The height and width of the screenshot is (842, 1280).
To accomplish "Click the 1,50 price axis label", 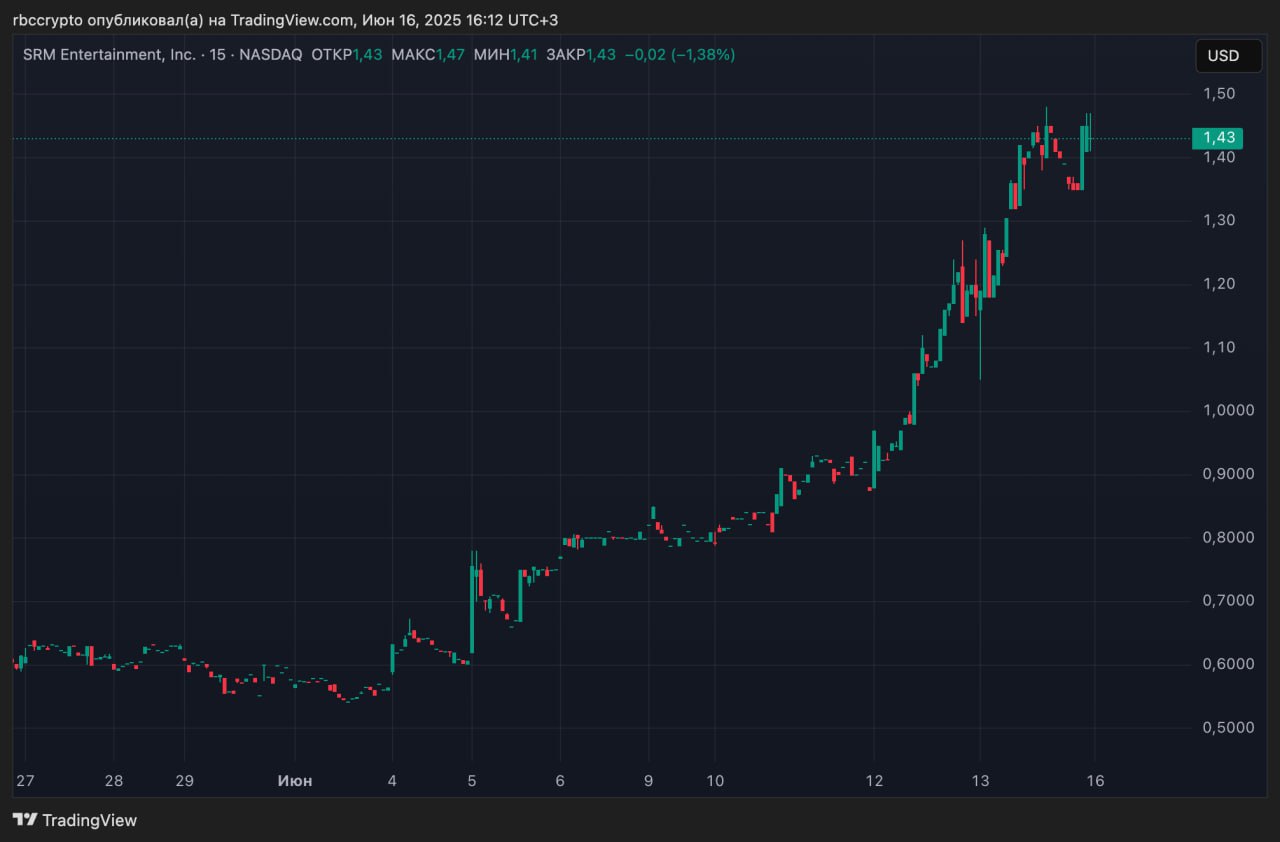I will (x=1219, y=94).
